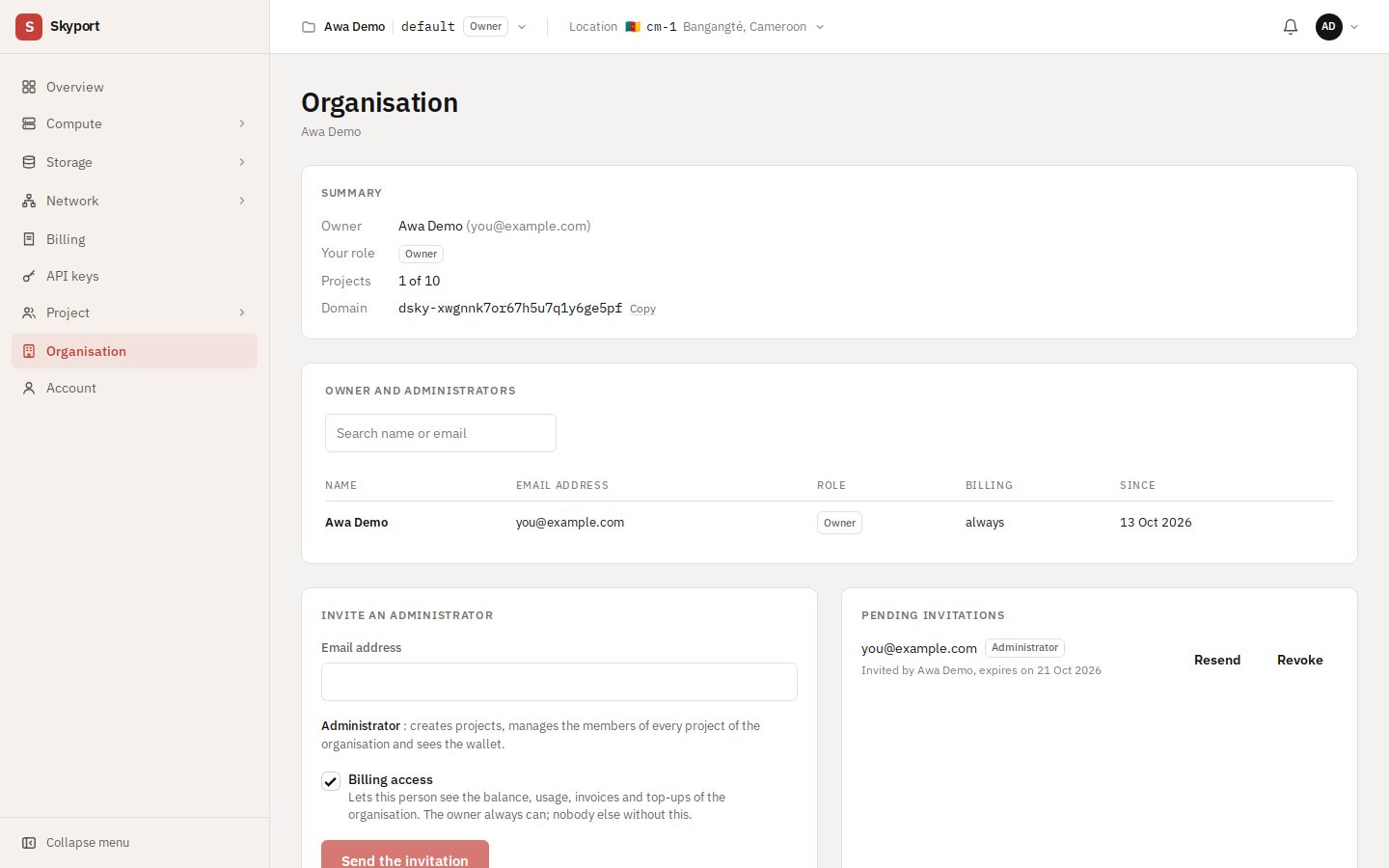
Task: Revoke the pending invitation
Action: 1300,660
